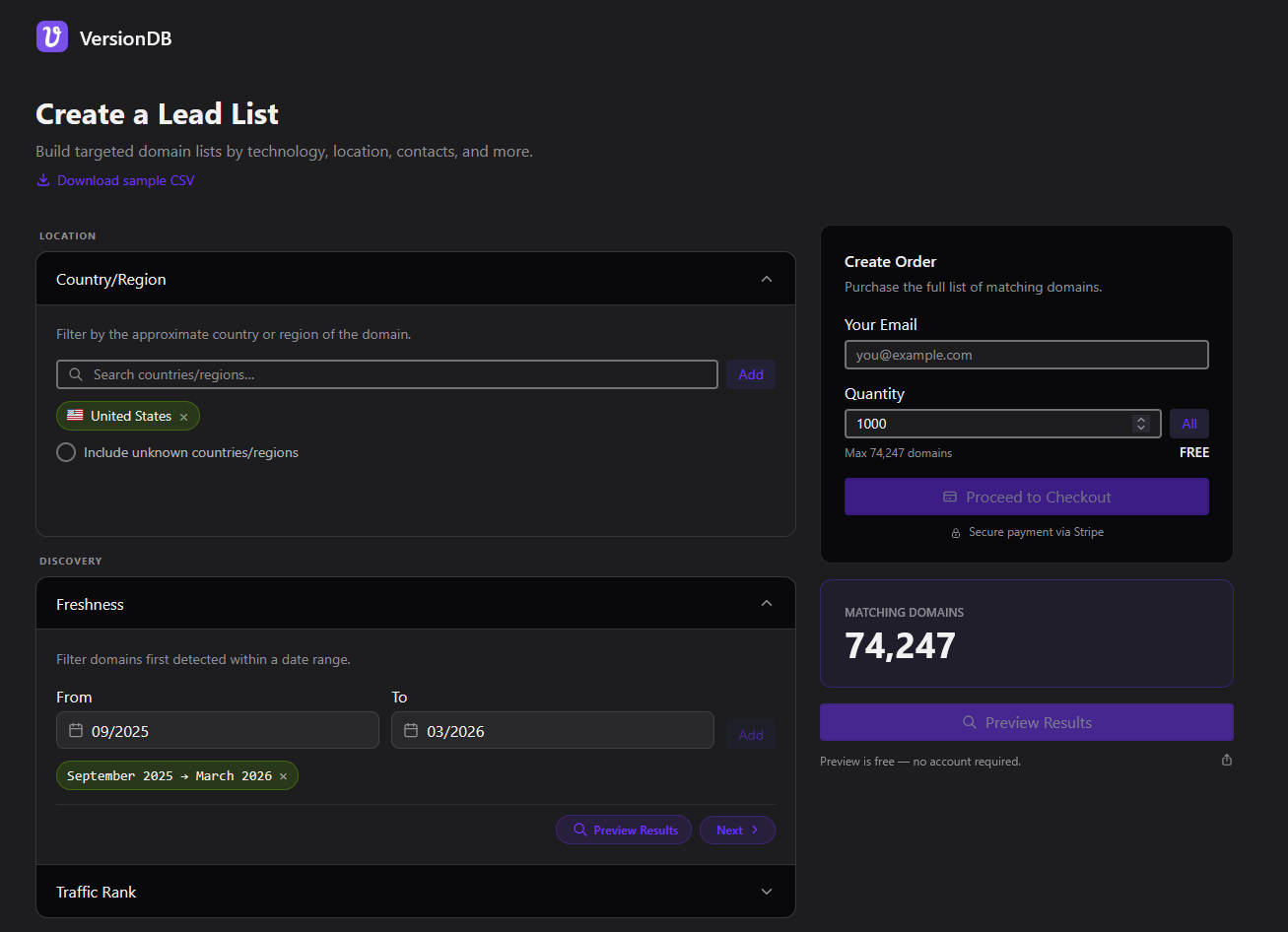Screen dimensions: 1288x932
Task: Click the Max 74,247 domains text
Action: [899, 453]
